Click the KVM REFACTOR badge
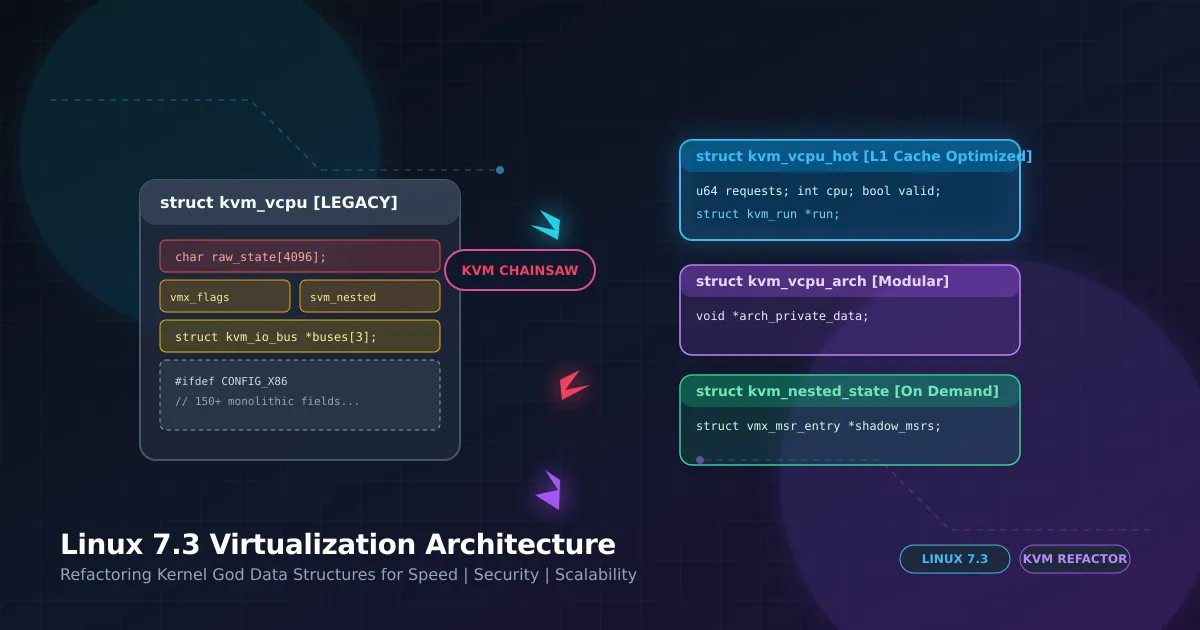This screenshot has width=1200, height=630. 1074,559
